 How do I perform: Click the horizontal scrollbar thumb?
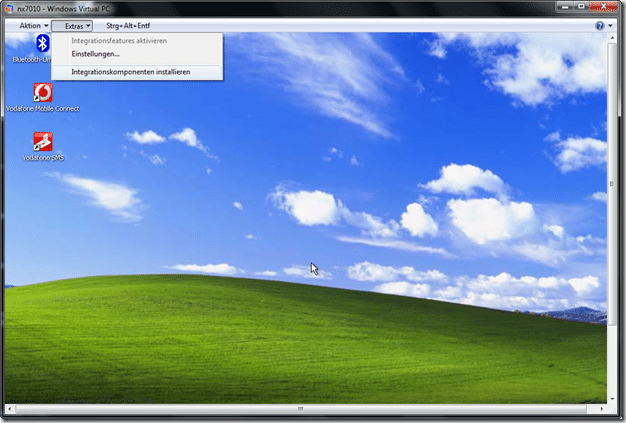(x=301, y=409)
